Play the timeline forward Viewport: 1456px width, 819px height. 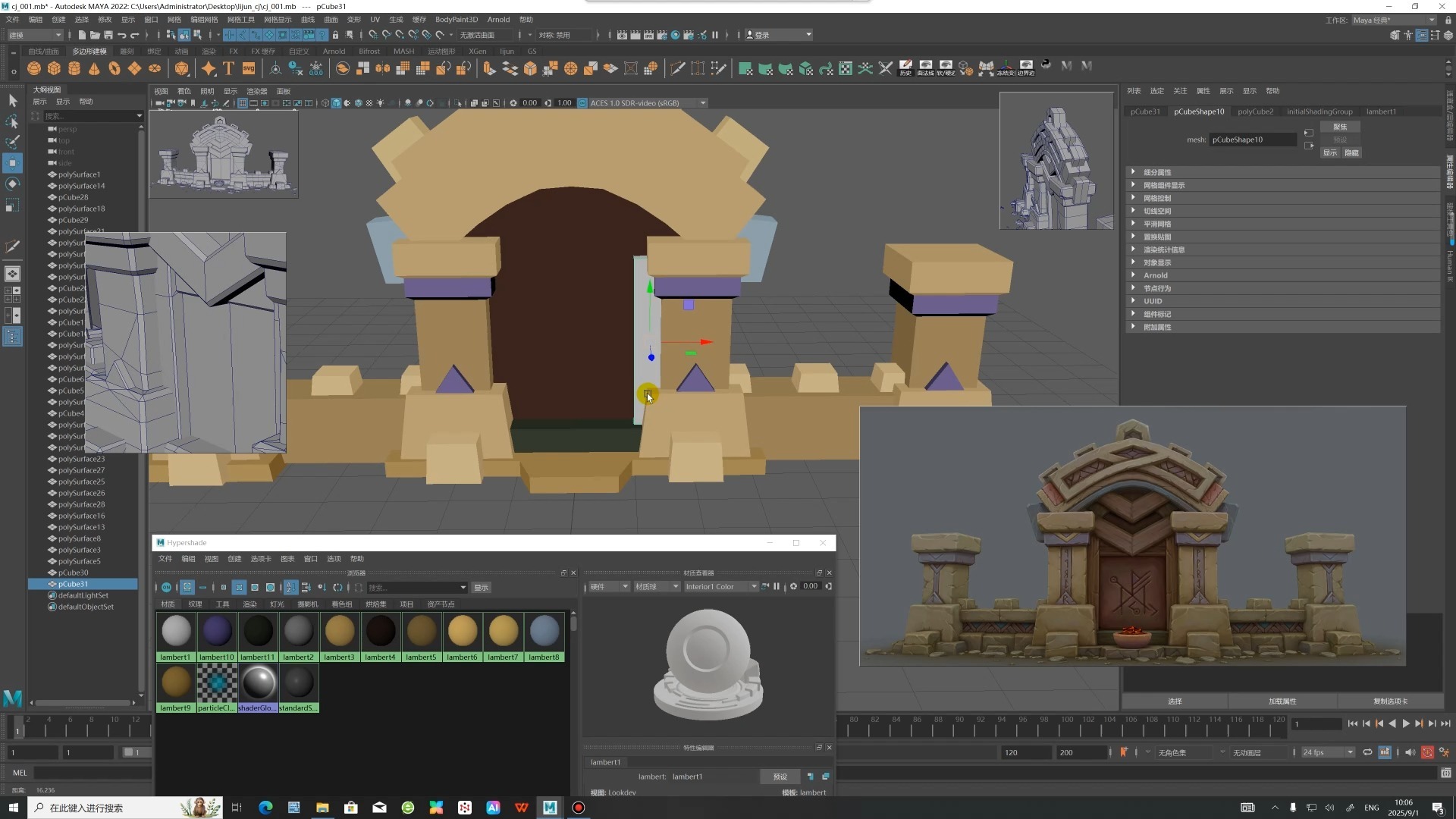pos(1406,723)
